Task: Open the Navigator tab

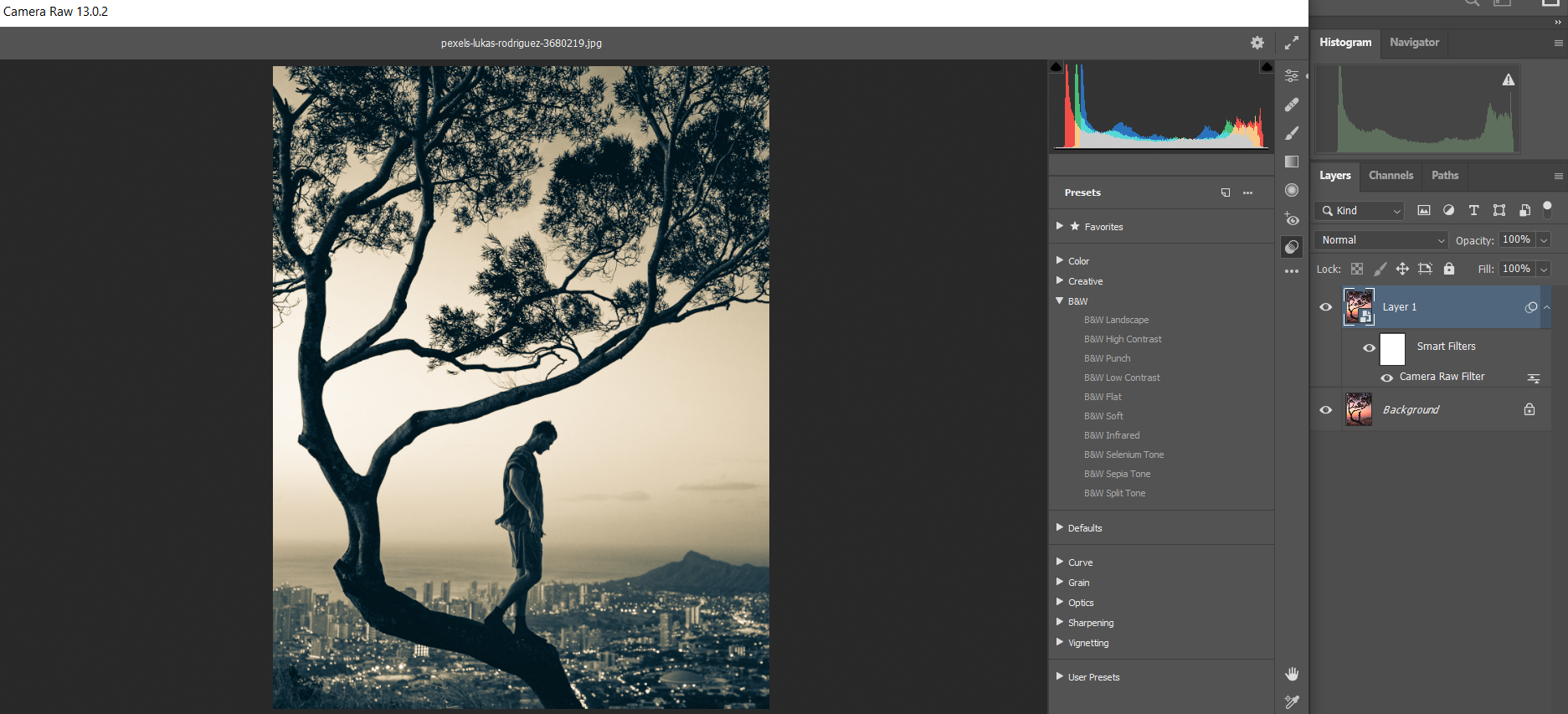Action: click(1414, 43)
